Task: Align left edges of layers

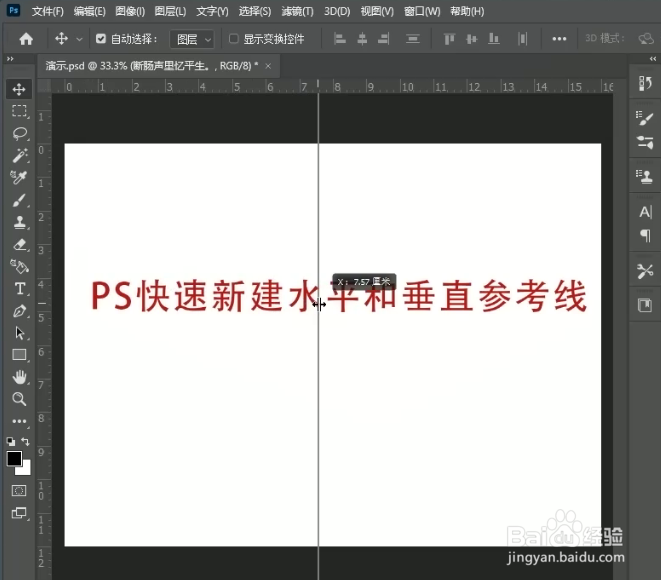Action: click(x=340, y=39)
